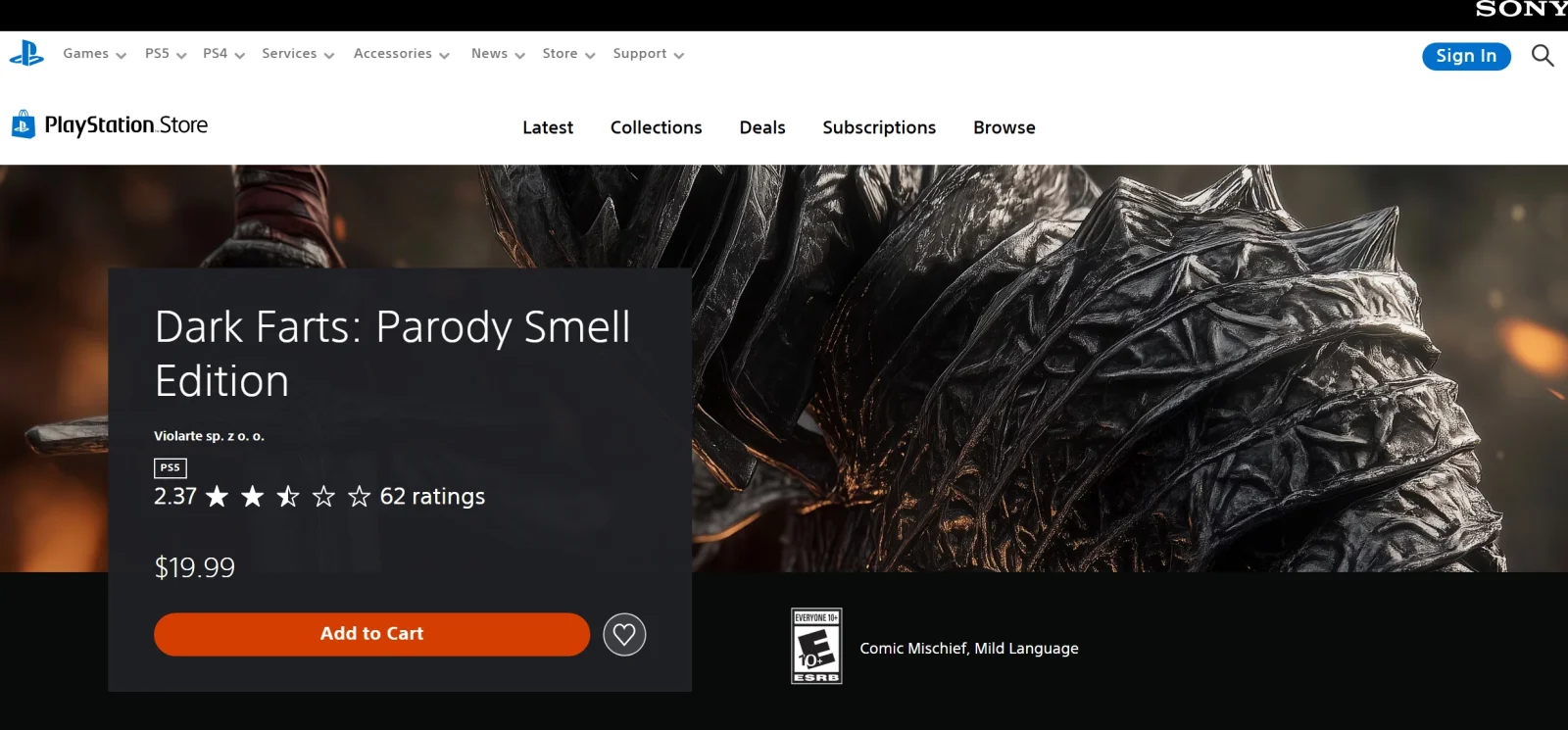Expand the News dropdown menu
Screen dimensions: 1568x730
point(498,54)
